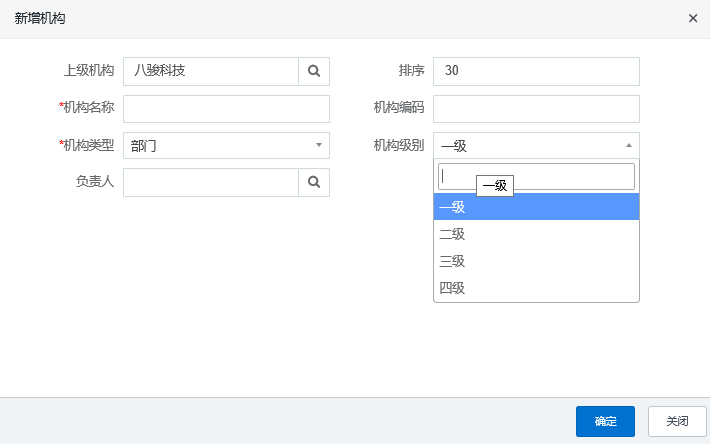Click into the 机构名称 text field

[x=226, y=108]
